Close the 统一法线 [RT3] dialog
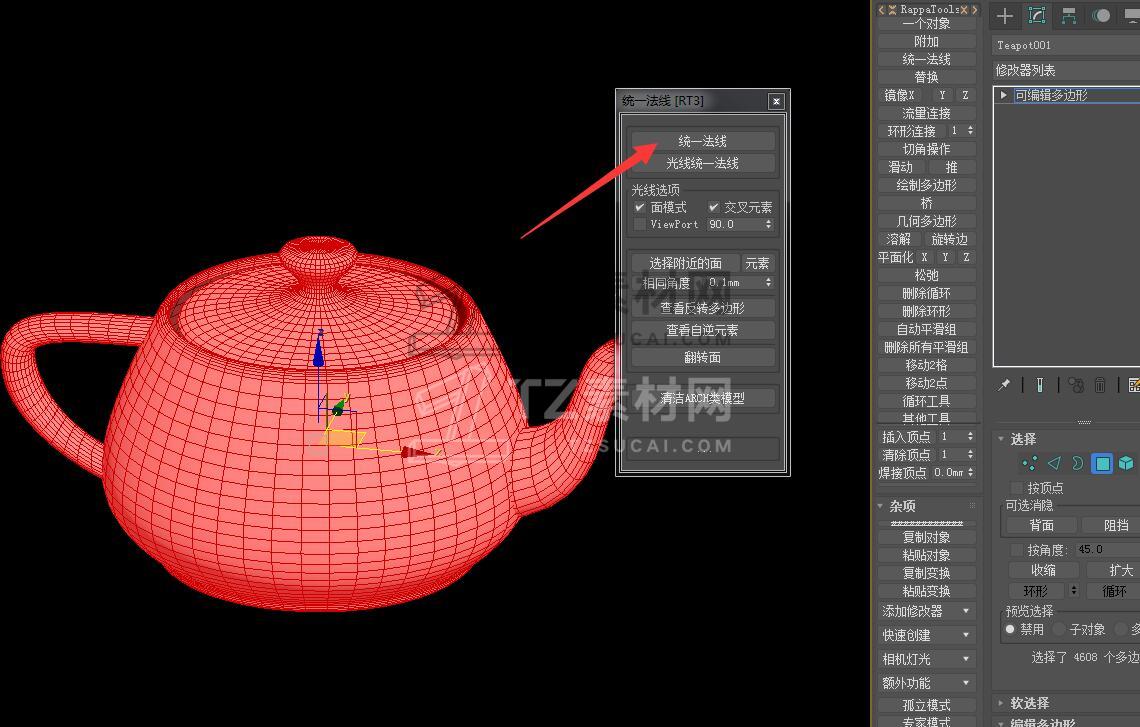The image size is (1140, 727). [x=776, y=101]
